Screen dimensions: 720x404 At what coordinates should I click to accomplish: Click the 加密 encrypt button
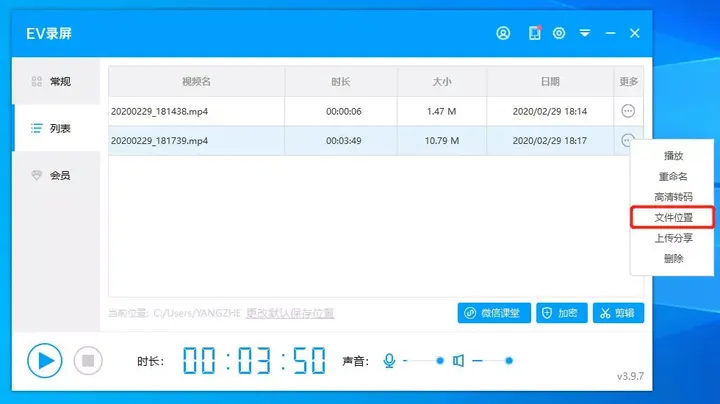561,313
